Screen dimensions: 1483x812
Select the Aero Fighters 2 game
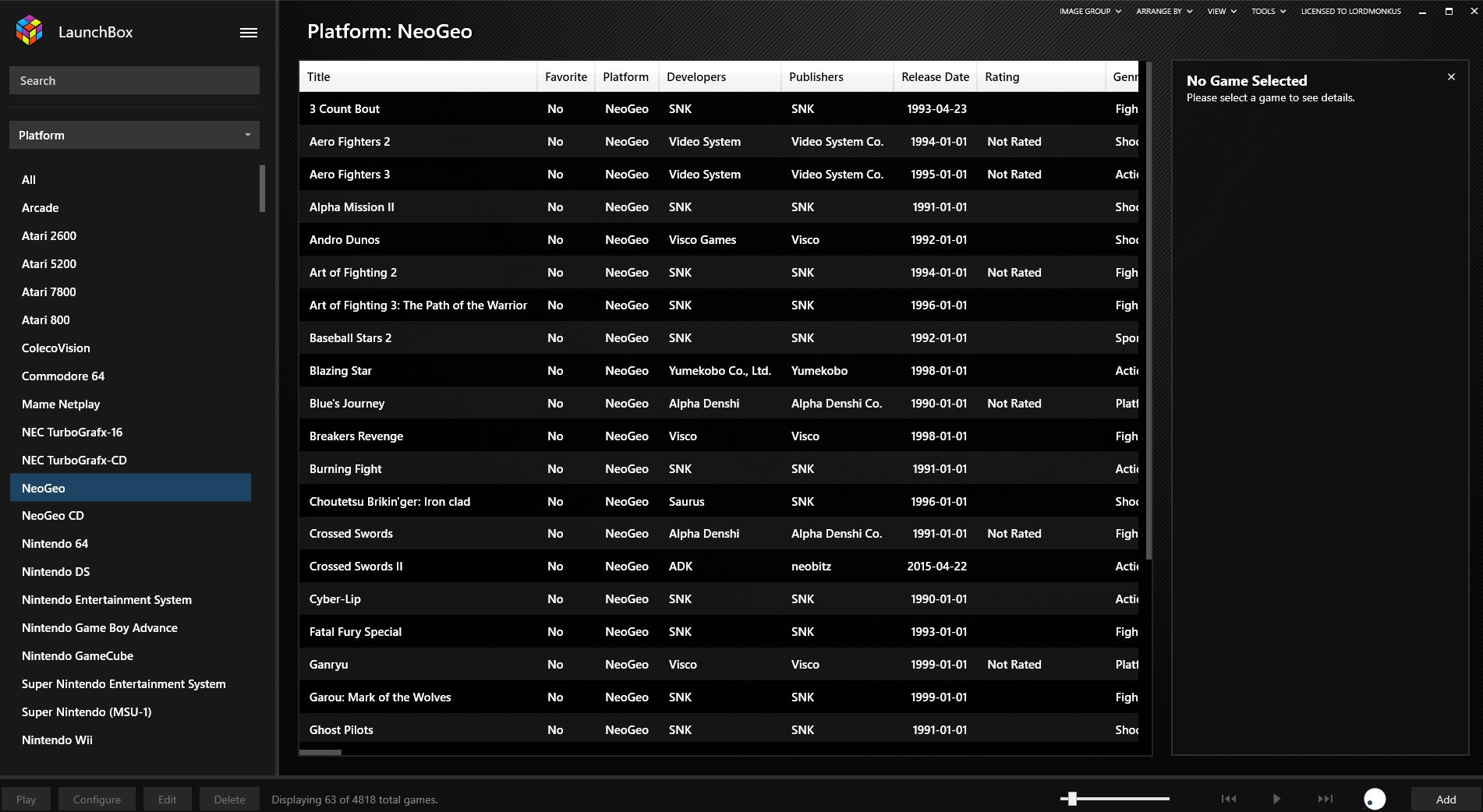click(719, 141)
